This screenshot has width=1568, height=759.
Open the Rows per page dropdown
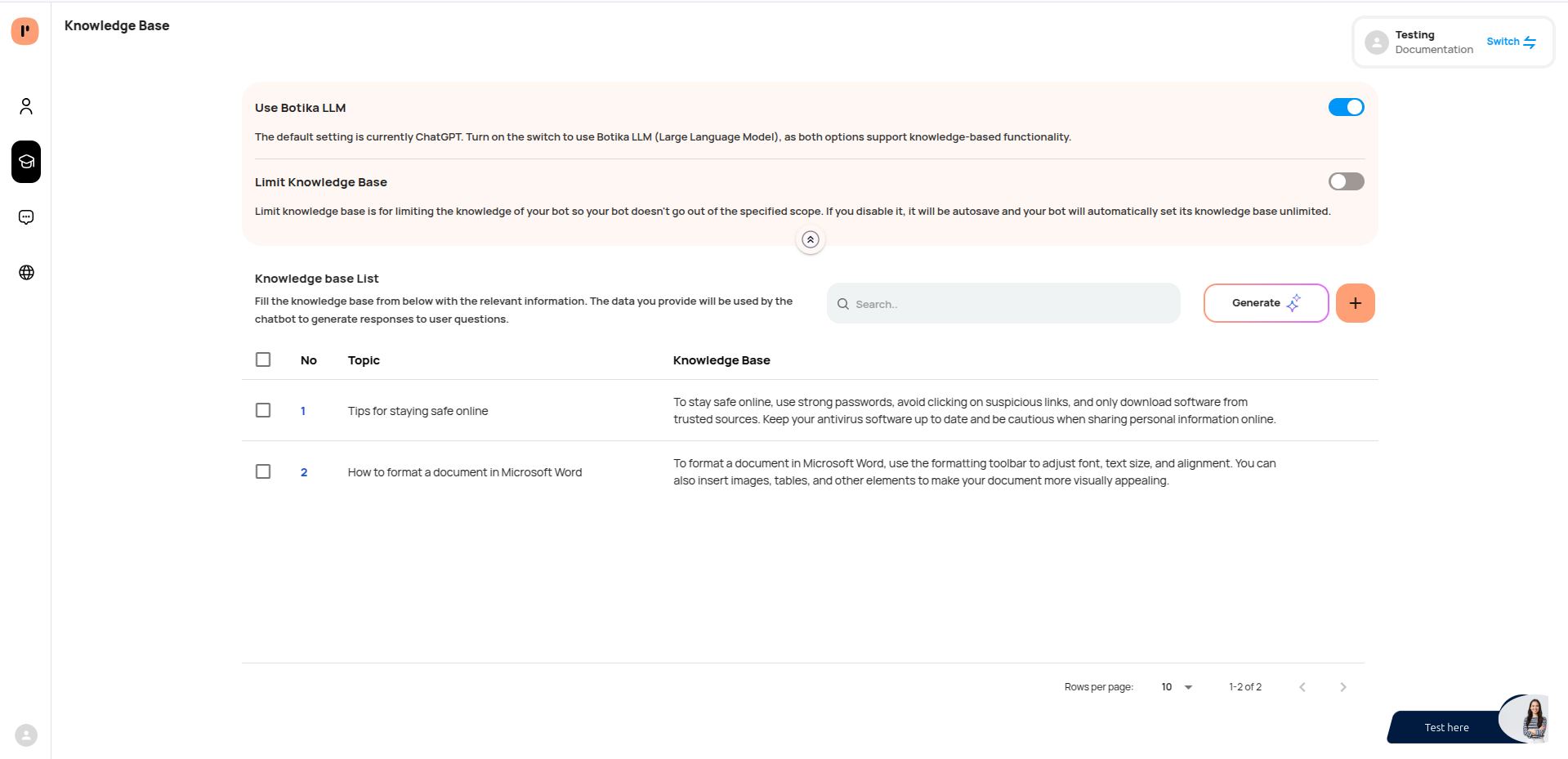1177,687
